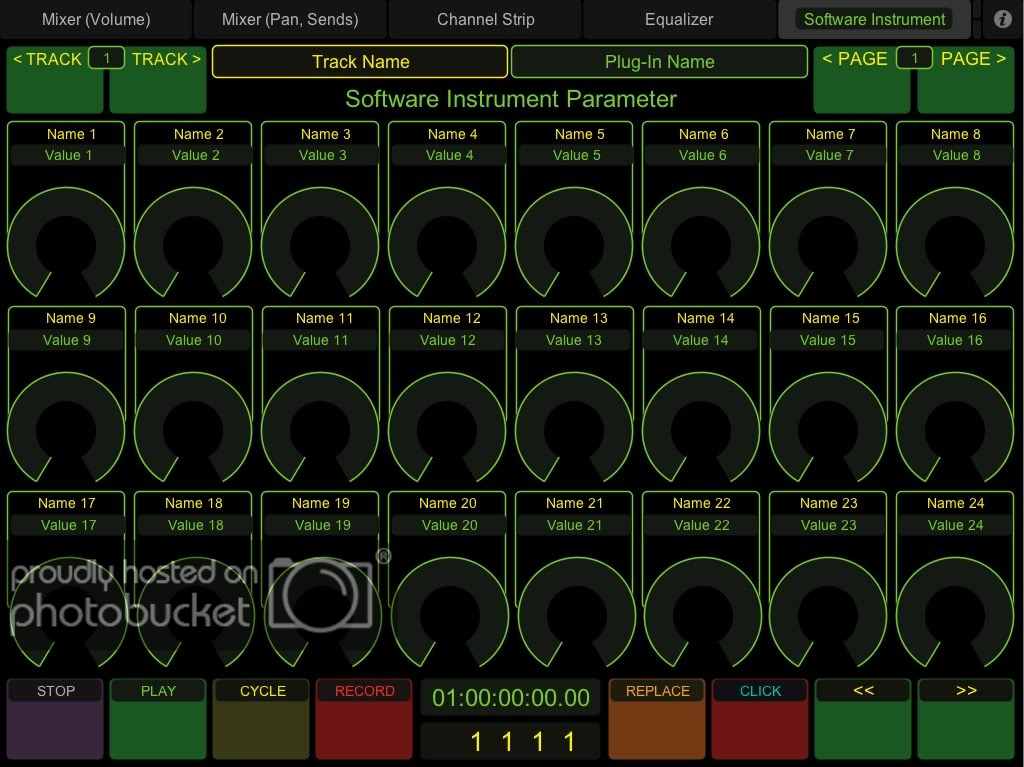This screenshot has height=767, width=1024.
Task: Switch to the Mixer (Volume) tab
Action: (96, 19)
